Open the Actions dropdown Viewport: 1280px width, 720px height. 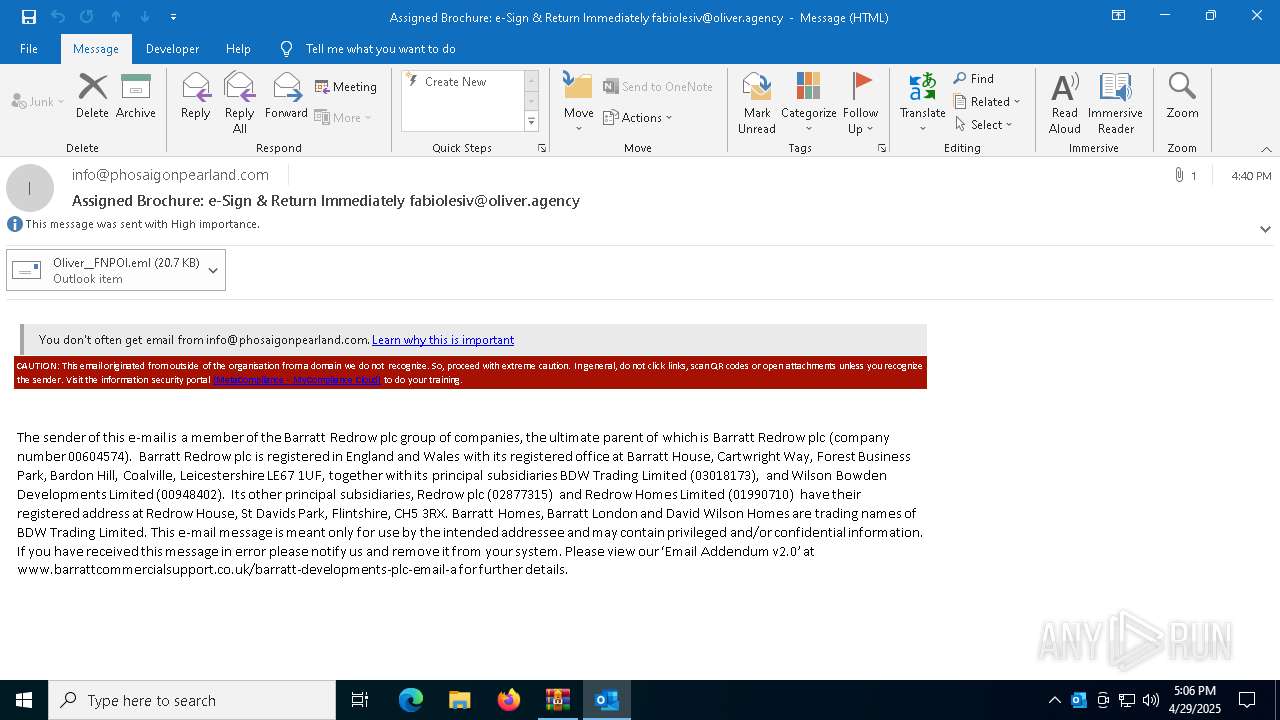638,117
